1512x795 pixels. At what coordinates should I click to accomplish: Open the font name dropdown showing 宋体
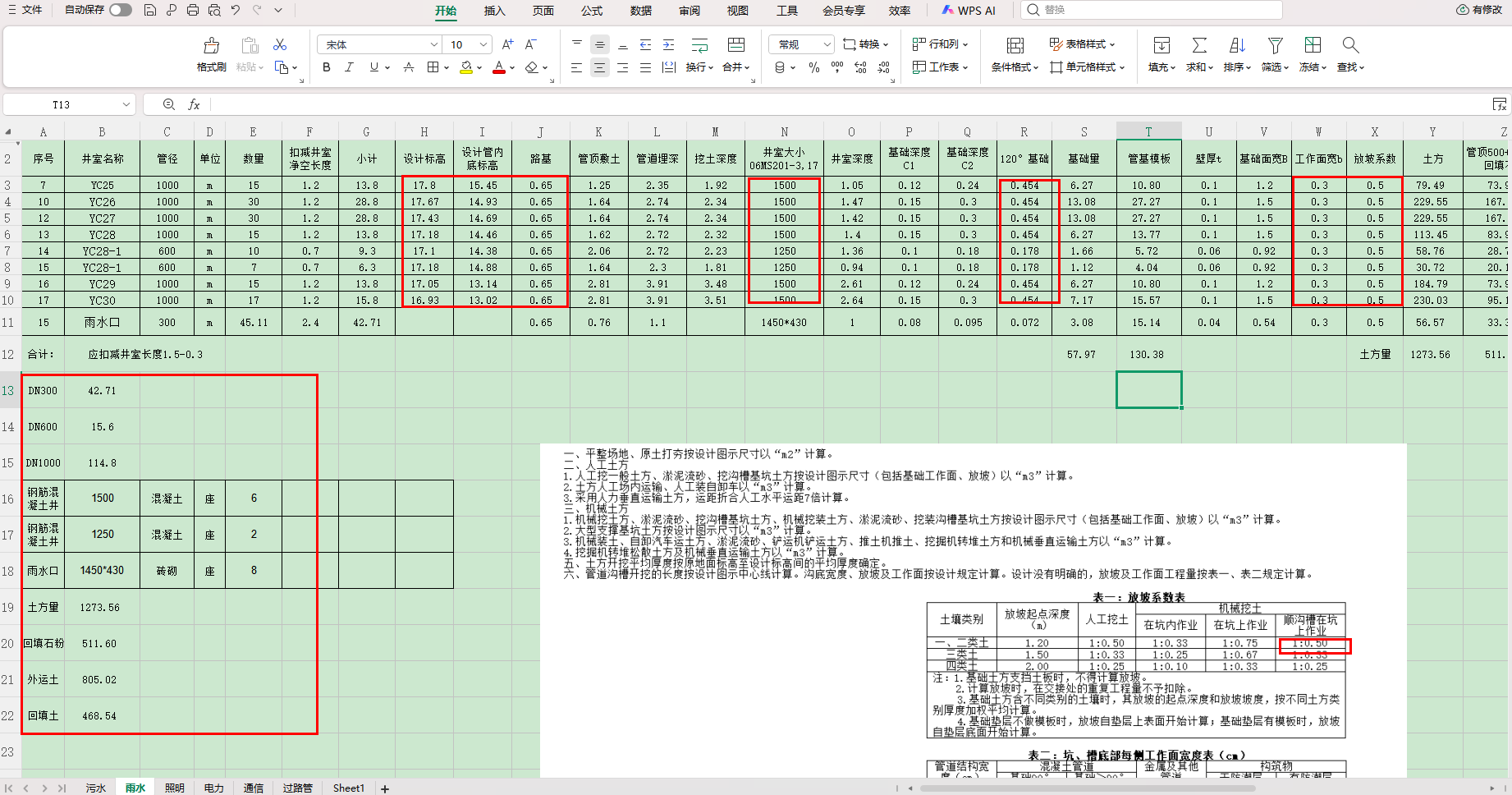coord(433,44)
